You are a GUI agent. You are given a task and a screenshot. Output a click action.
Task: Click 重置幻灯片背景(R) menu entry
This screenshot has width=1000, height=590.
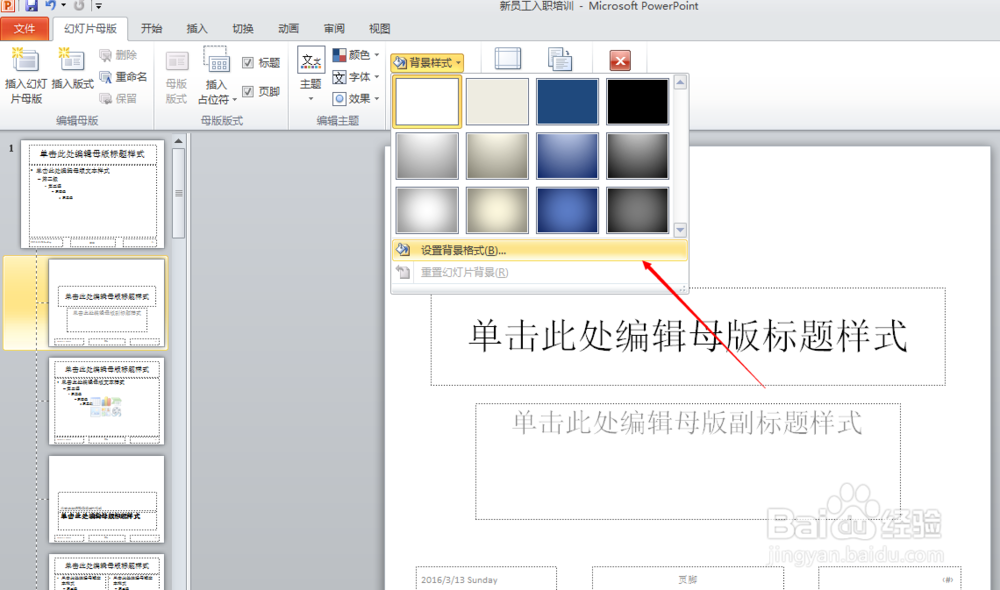[540, 272]
